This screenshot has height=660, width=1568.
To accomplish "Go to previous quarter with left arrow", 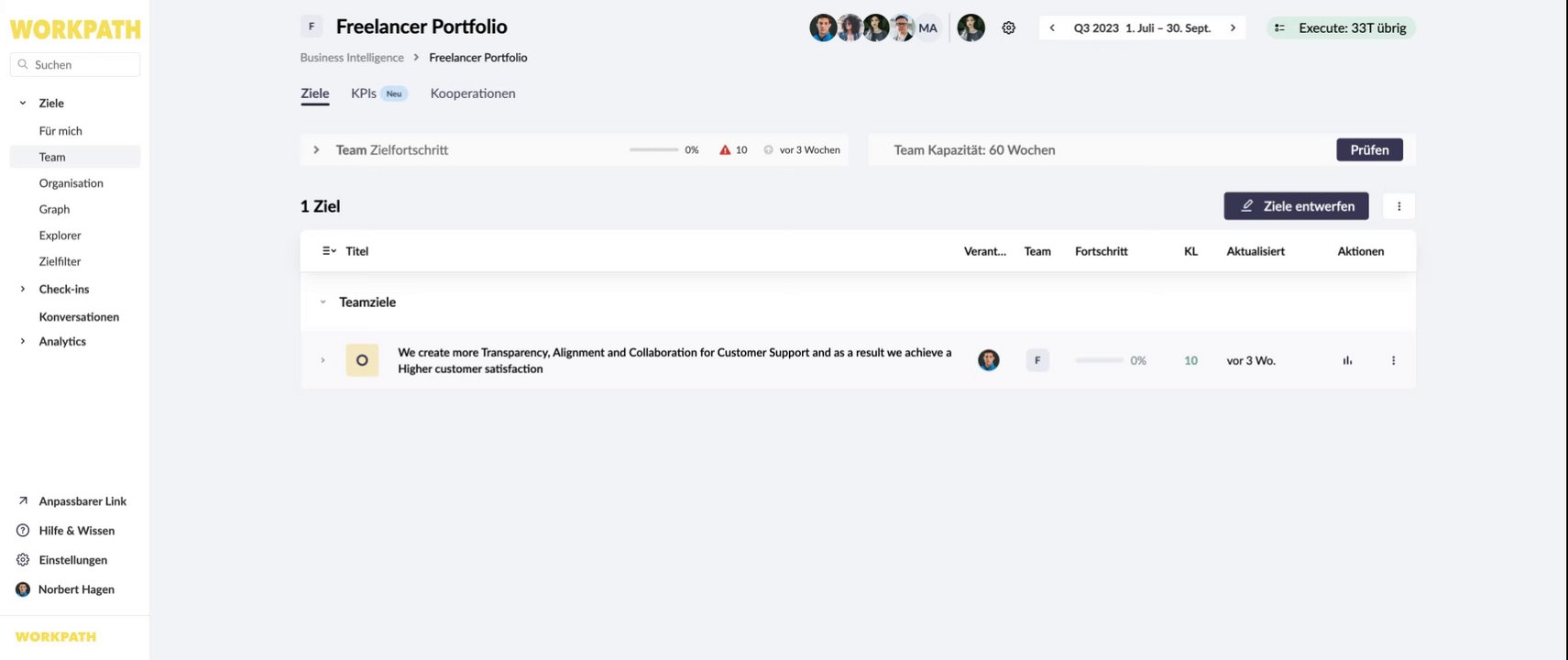I will 1052,28.
